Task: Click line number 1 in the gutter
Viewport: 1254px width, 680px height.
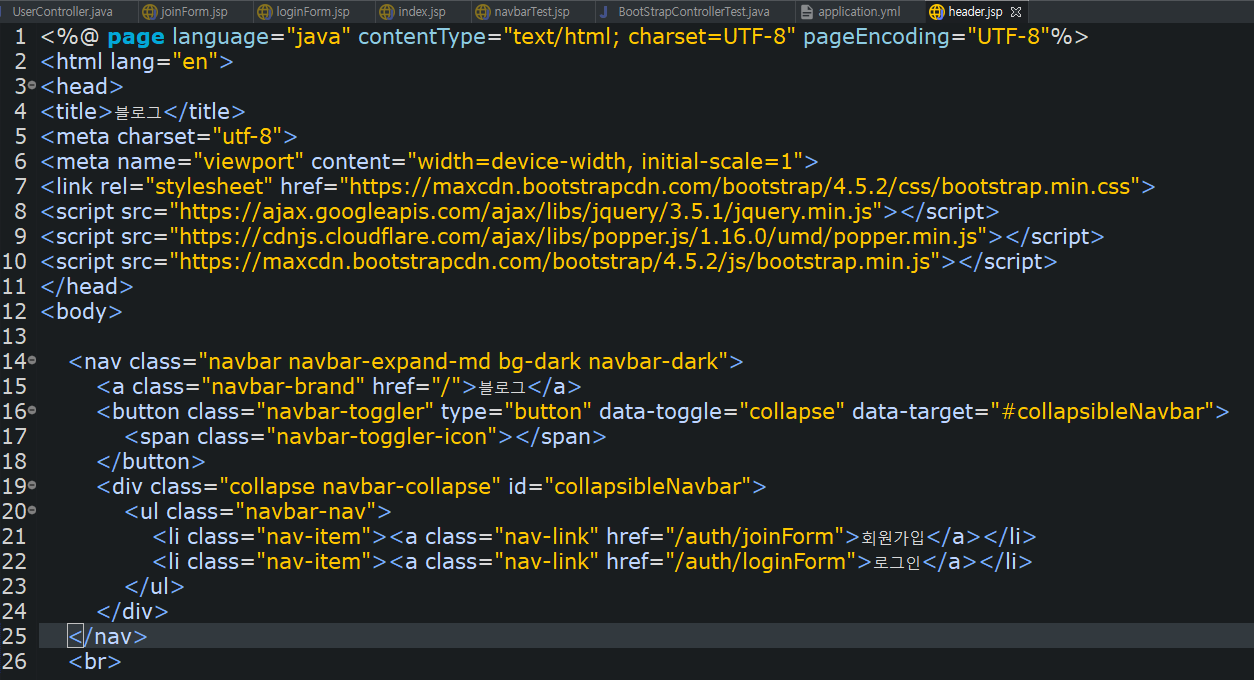Action: [20, 37]
